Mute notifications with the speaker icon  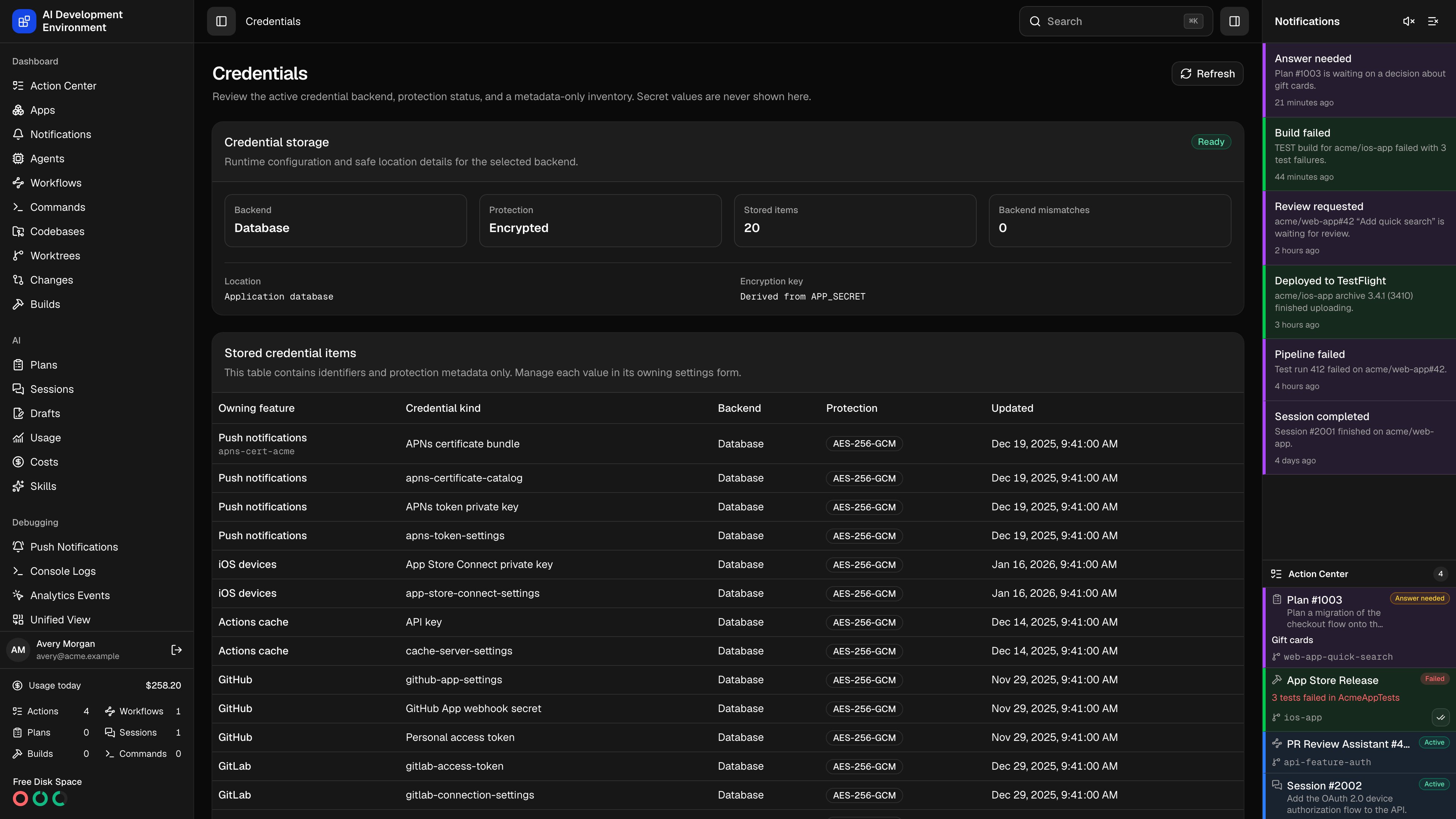click(x=1409, y=22)
